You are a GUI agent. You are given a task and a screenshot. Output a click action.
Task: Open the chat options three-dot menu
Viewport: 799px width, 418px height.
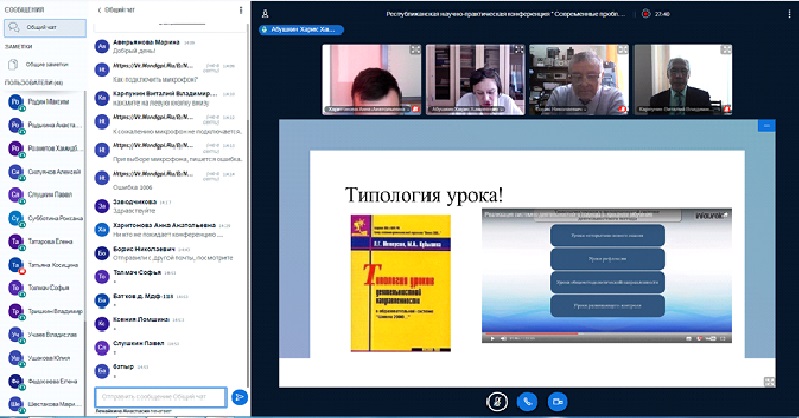click(241, 10)
